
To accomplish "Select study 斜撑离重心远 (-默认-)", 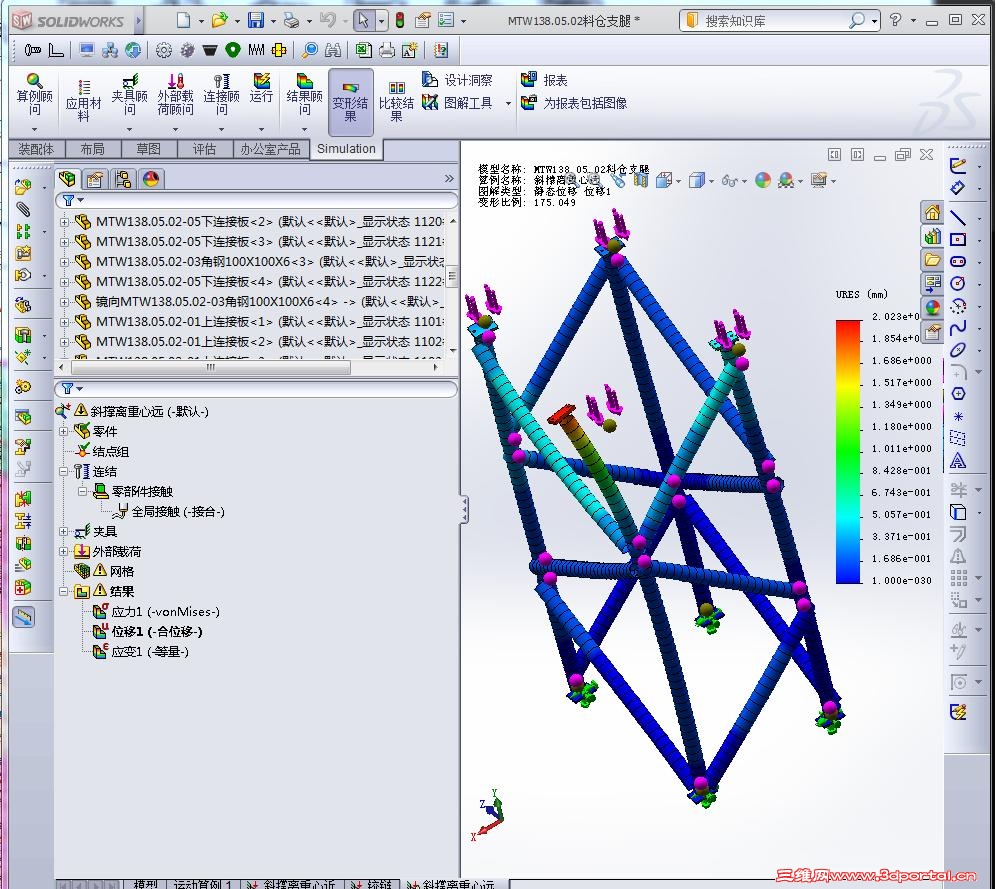I will point(149,411).
